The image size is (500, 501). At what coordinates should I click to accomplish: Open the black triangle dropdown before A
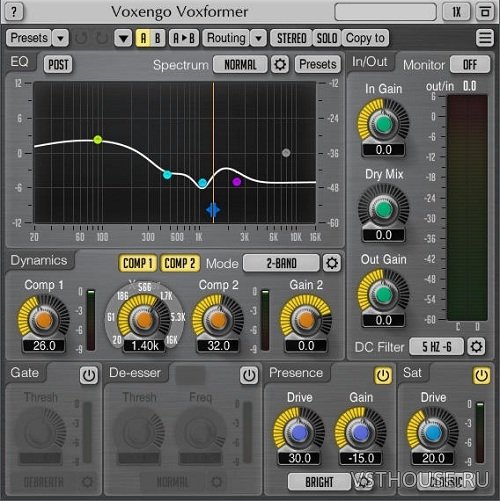coord(123,38)
